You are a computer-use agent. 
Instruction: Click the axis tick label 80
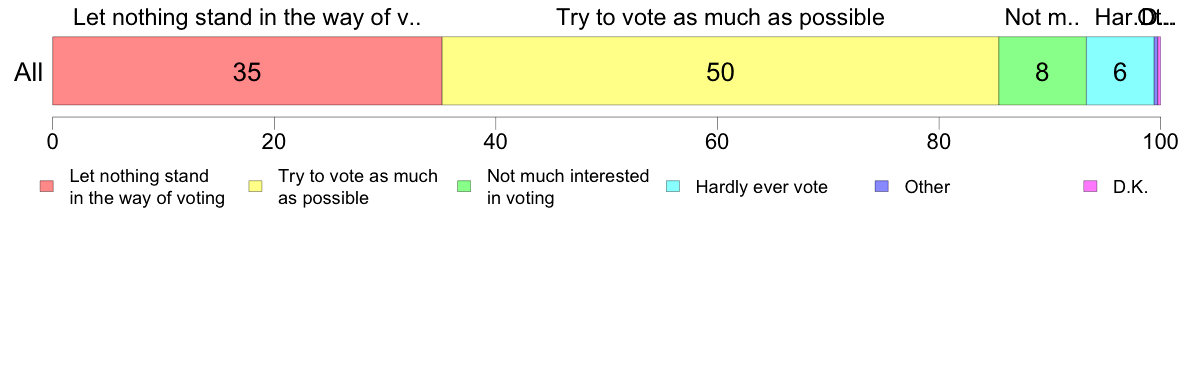[938, 141]
